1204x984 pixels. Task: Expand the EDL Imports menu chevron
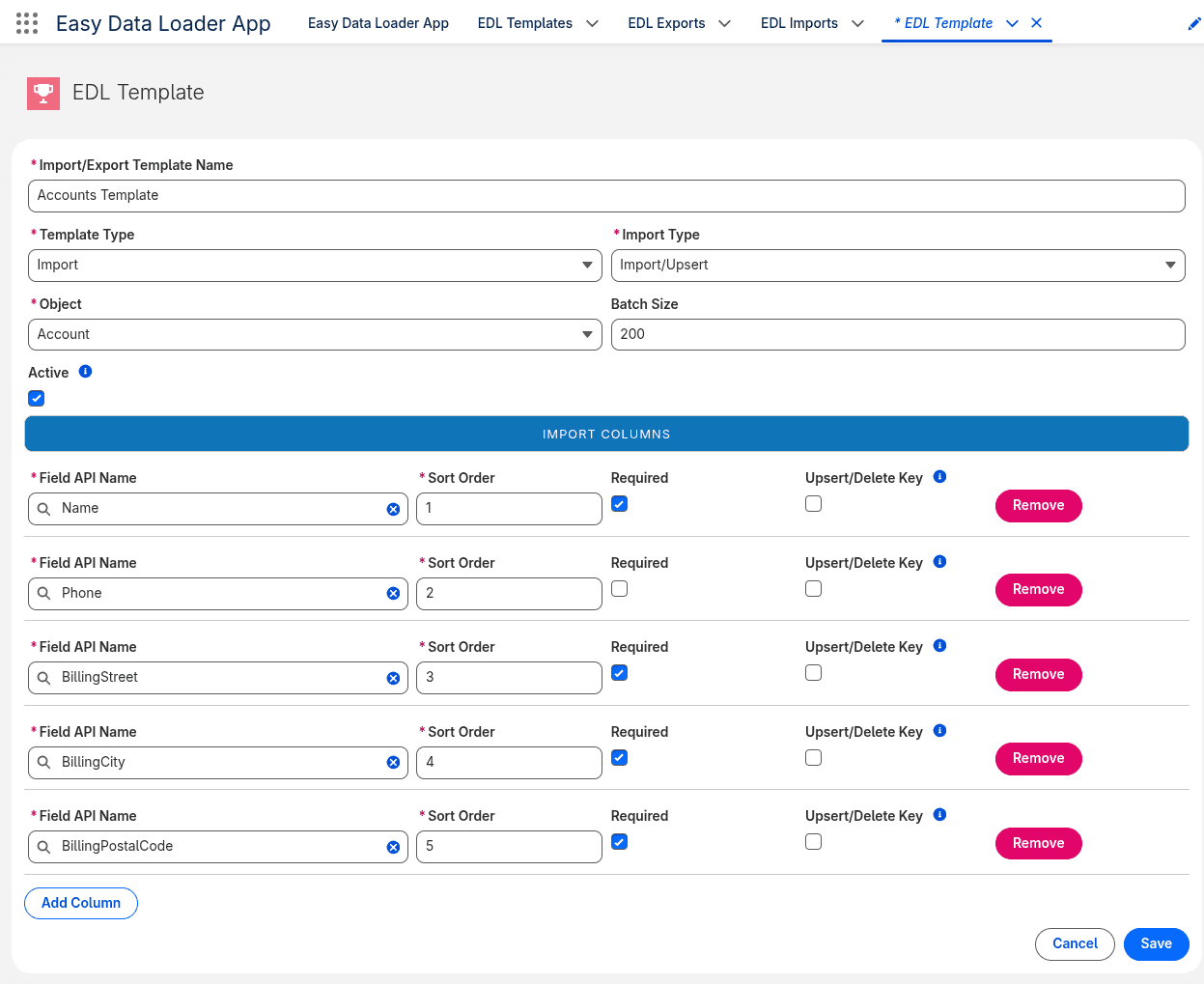point(857,24)
